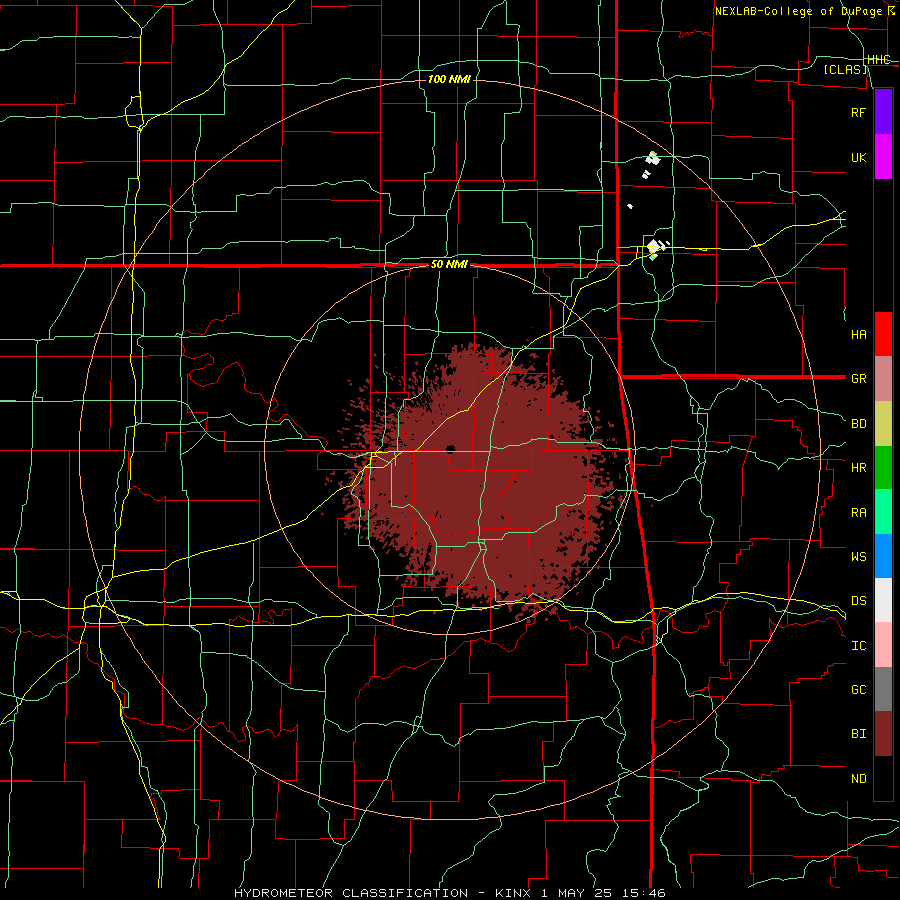This screenshot has height=900, width=900.
Task: Click the 'IC' legend label
Action: 859,646
